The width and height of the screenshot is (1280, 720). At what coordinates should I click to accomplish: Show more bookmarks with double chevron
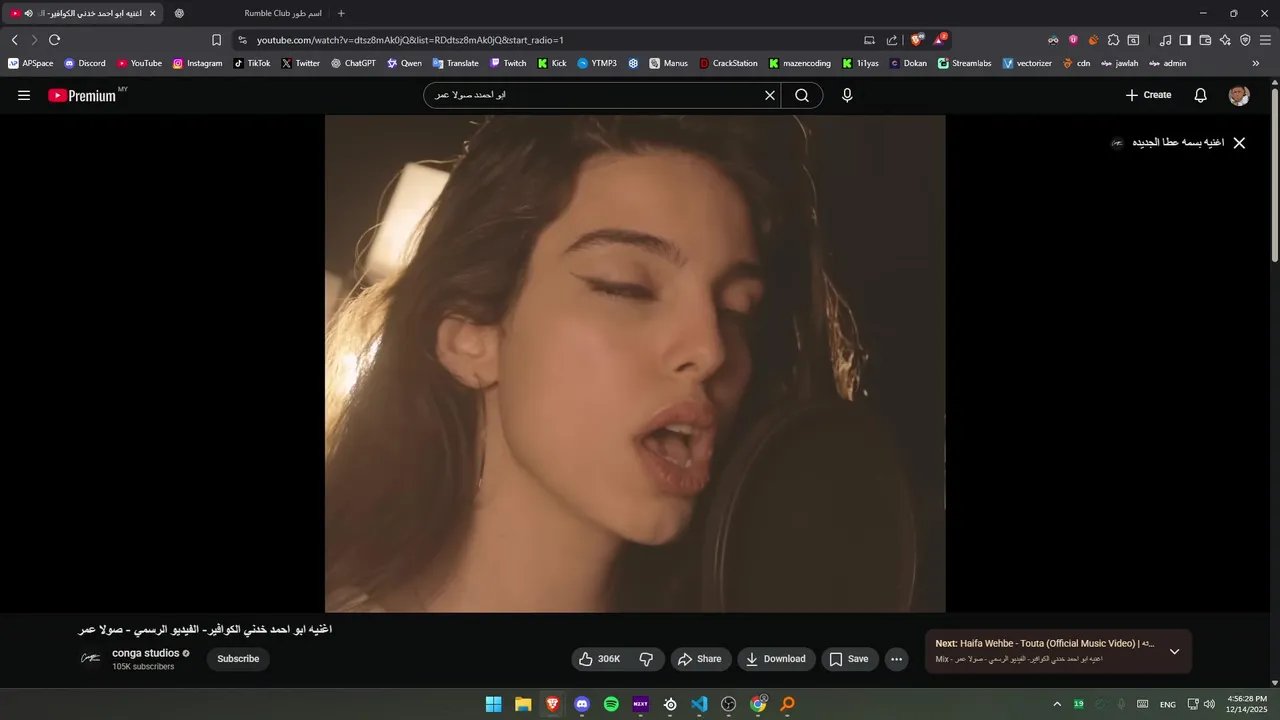[x=1256, y=63]
